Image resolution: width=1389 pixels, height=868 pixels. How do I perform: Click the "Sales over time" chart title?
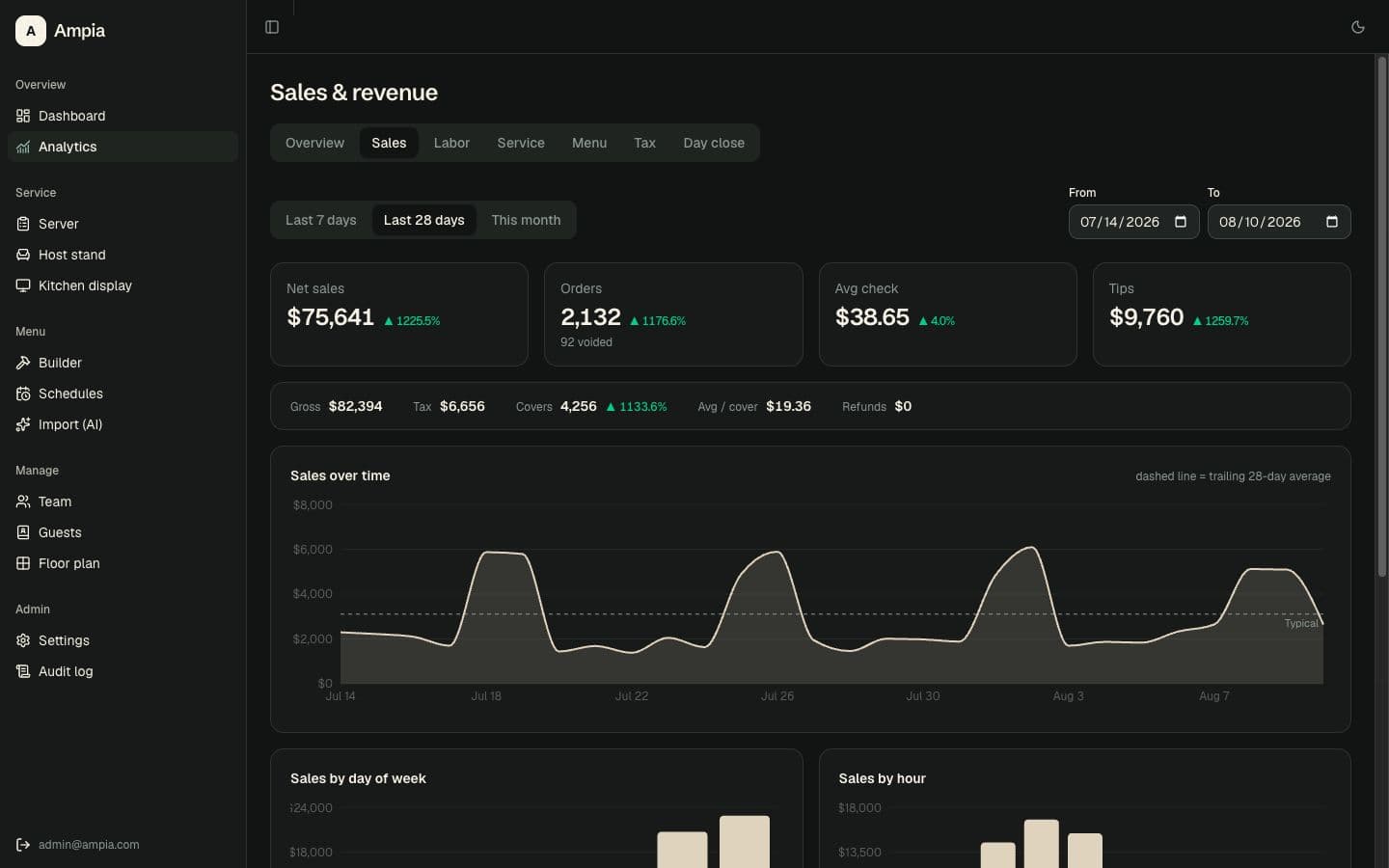point(340,475)
